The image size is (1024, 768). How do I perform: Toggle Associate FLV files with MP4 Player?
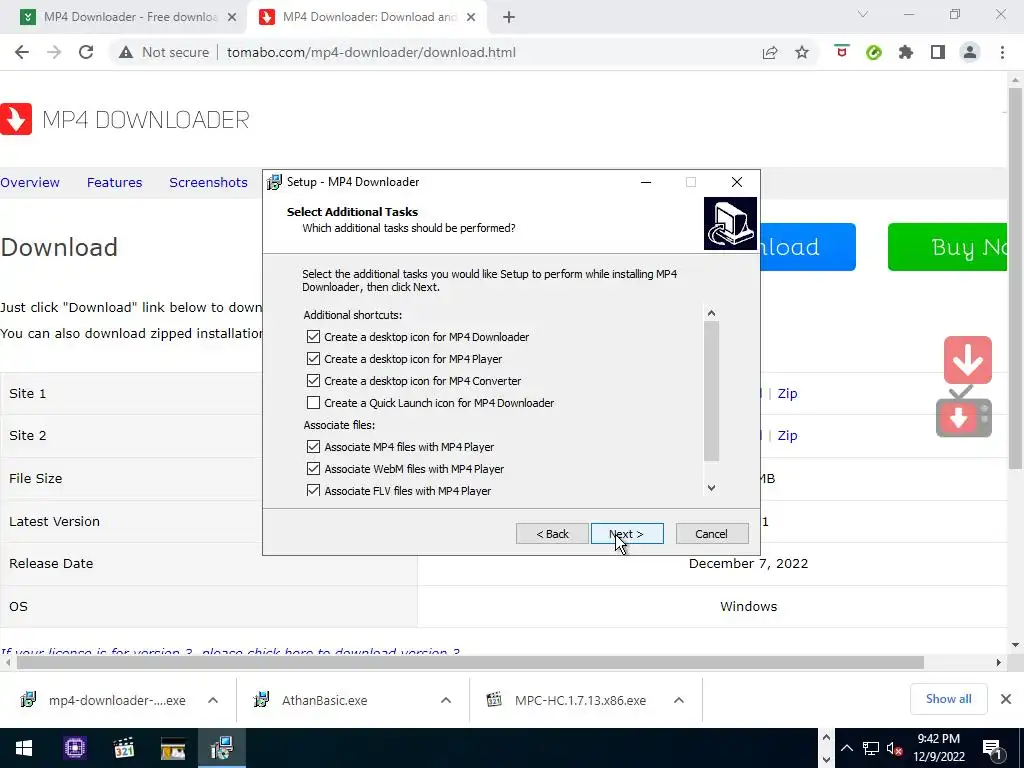(x=313, y=490)
